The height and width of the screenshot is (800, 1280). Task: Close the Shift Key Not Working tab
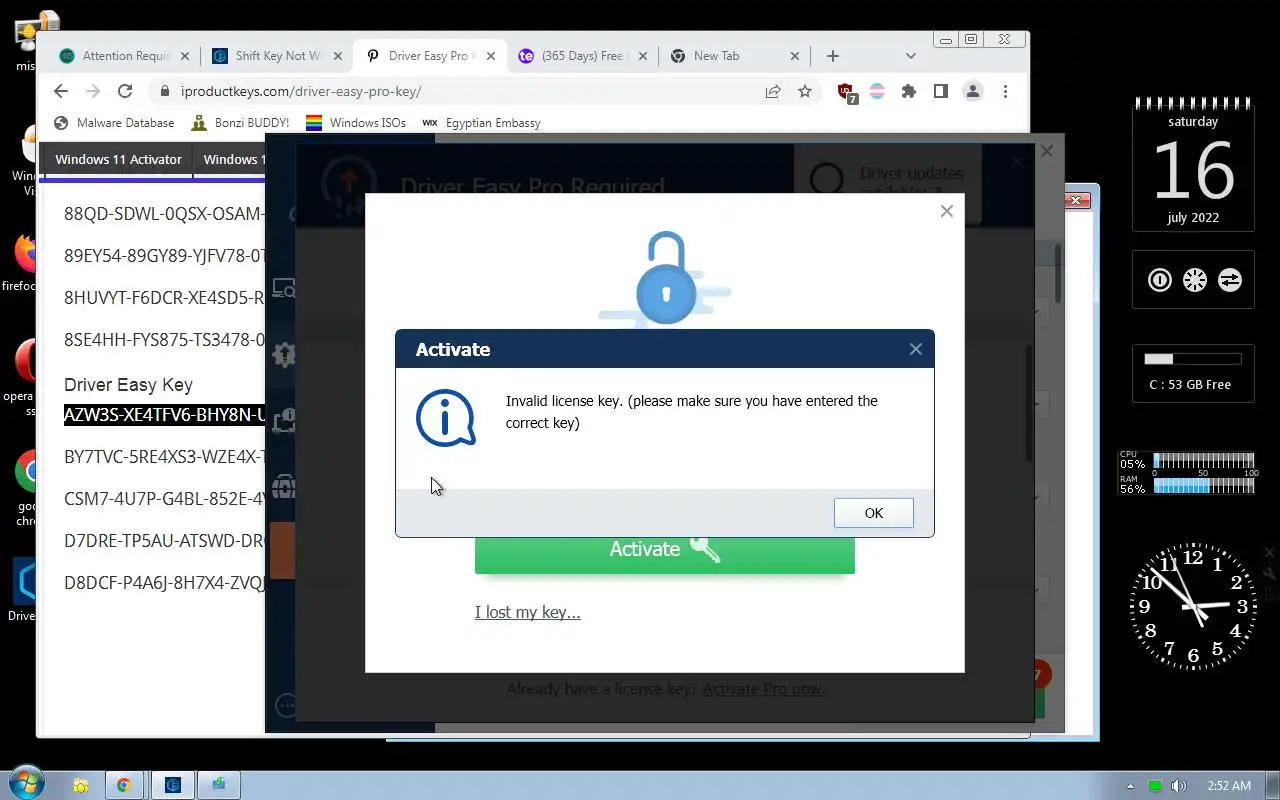tap(338, 56)
